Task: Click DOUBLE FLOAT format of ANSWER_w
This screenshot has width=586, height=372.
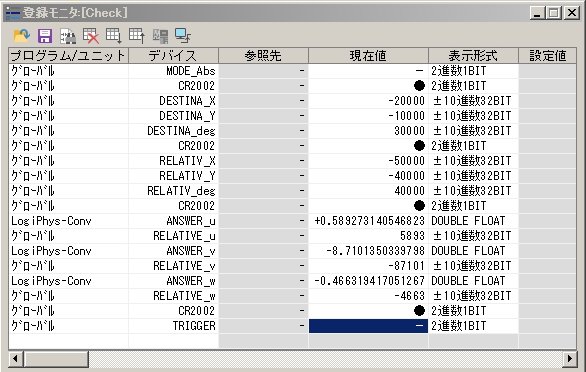Action: (473, 281)
